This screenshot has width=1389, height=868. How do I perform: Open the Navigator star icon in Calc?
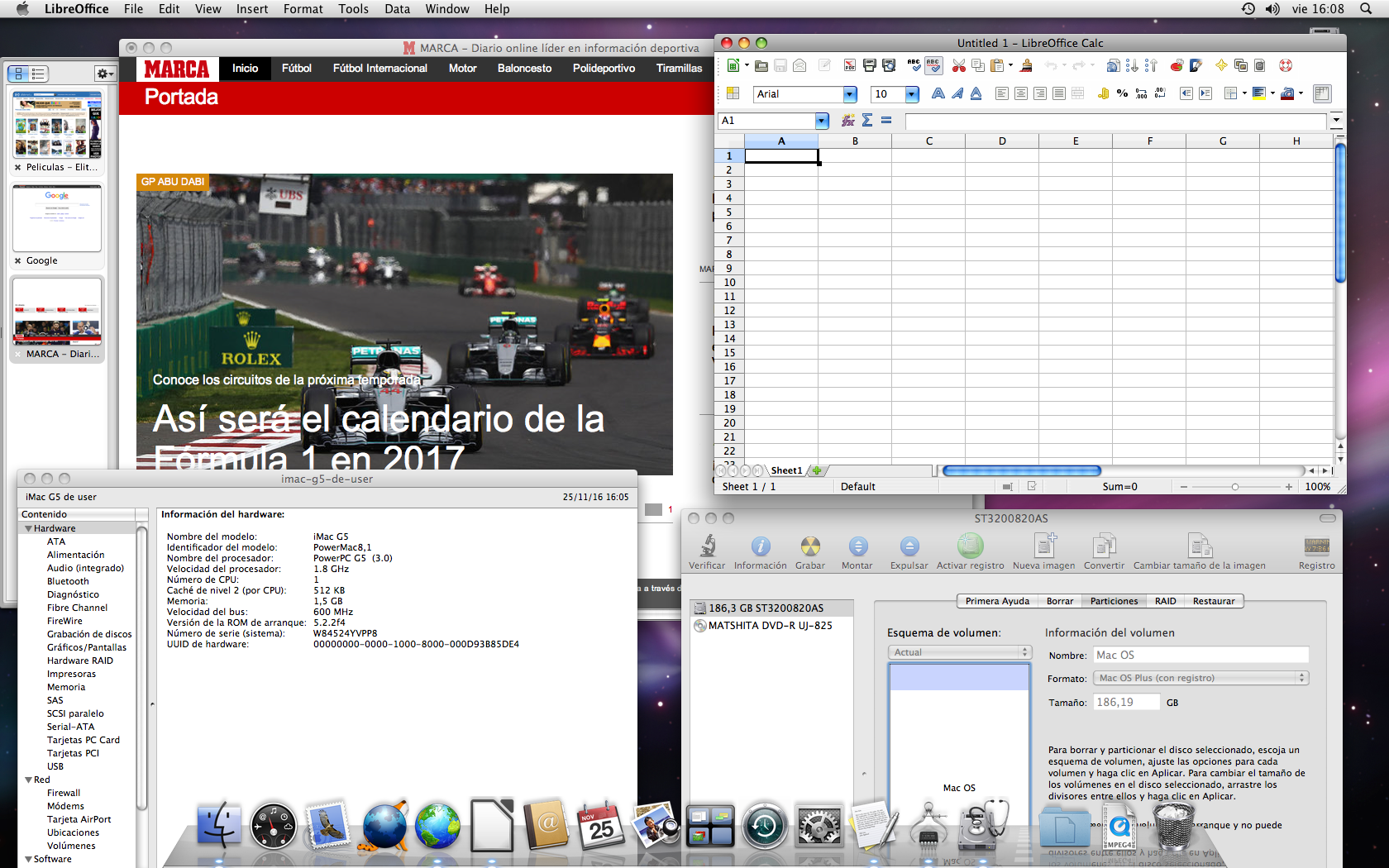click(1221, 65)
